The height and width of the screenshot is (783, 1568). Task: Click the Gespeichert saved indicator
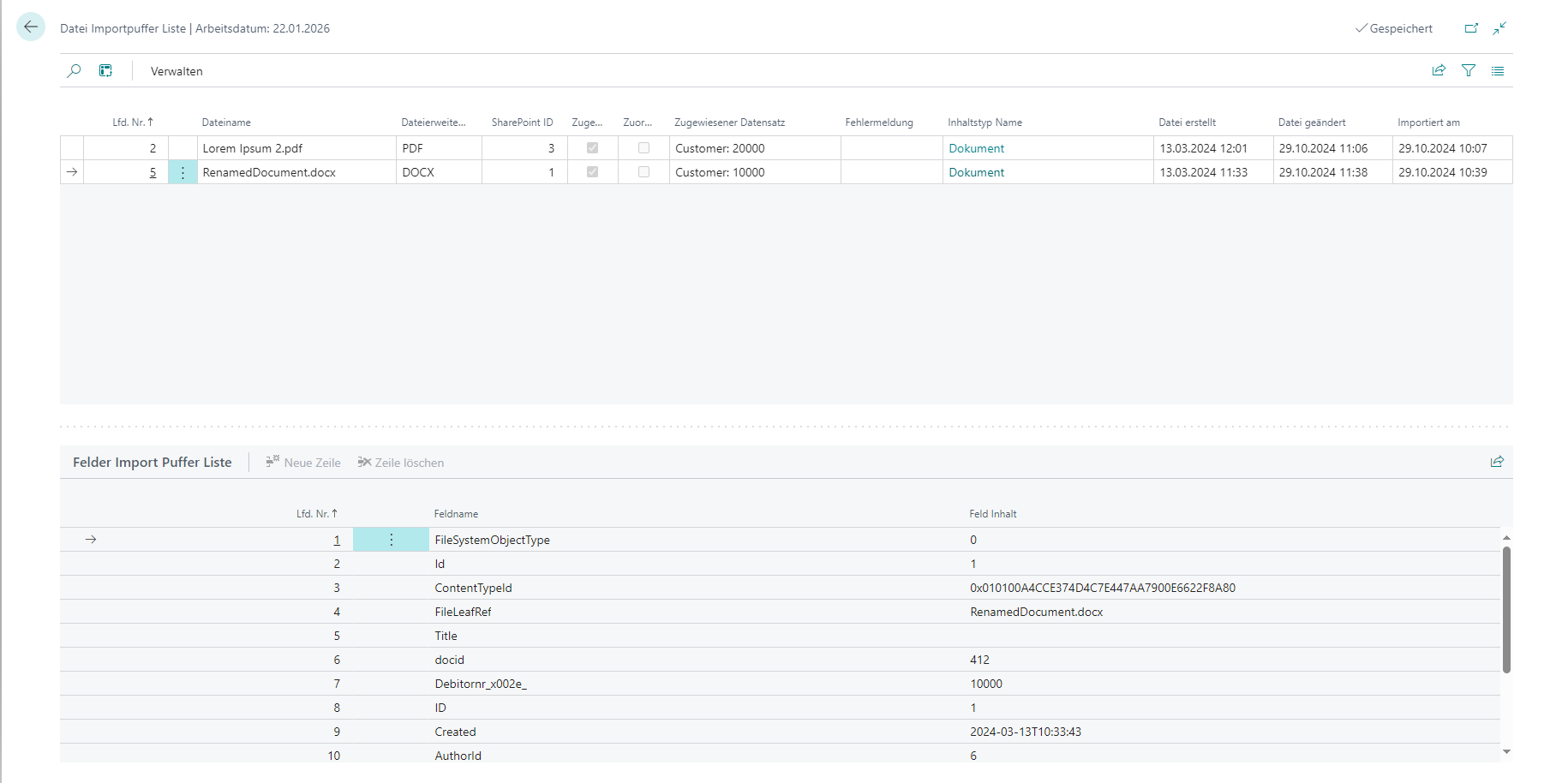tap(1394, 28)
